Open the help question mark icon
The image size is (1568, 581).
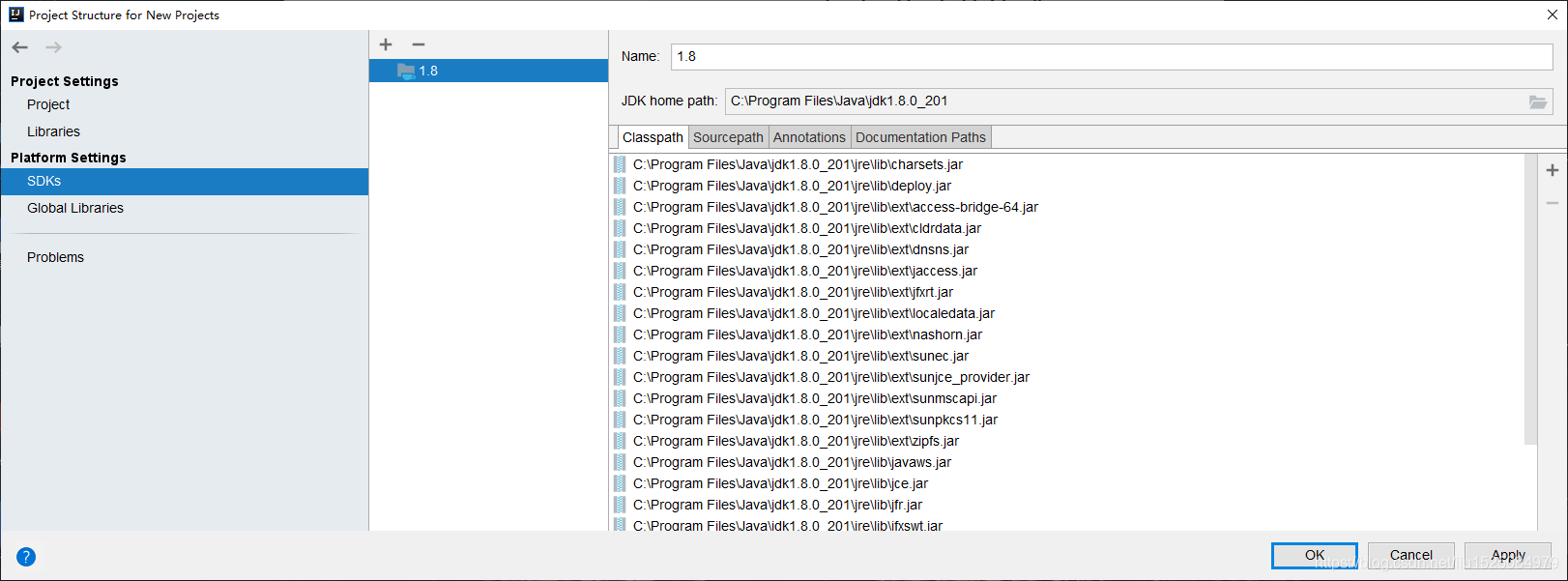(x=26, y=557)
